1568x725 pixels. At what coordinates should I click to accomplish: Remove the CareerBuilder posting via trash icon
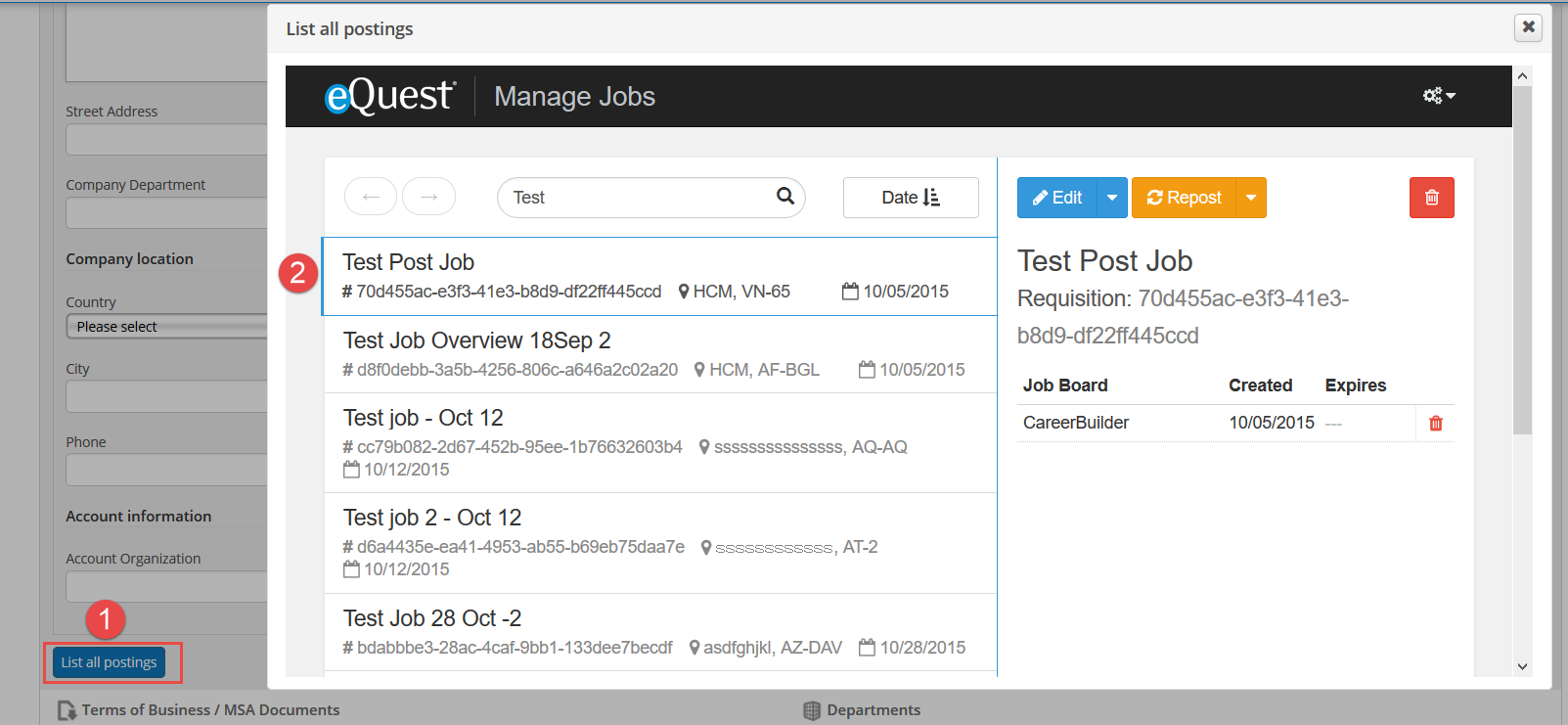tap(1436, 423)
